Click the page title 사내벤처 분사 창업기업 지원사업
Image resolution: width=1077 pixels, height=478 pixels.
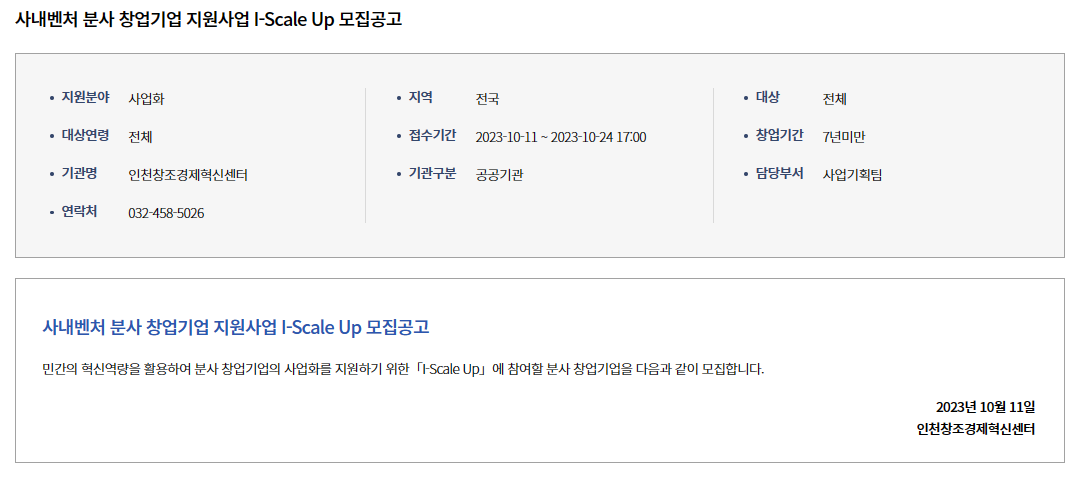208,20
